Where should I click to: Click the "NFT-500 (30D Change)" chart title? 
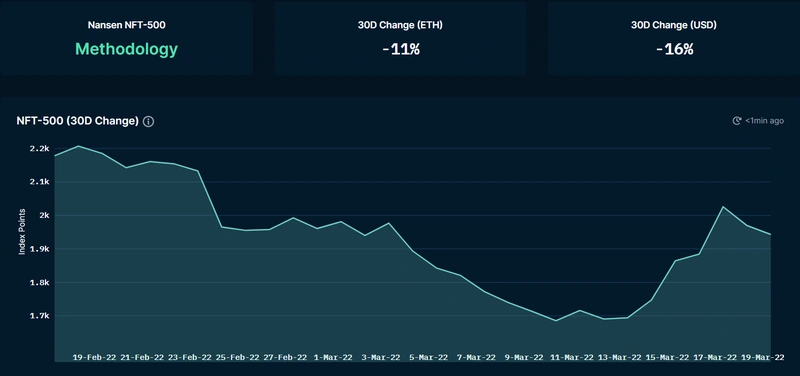click(78, 121)
